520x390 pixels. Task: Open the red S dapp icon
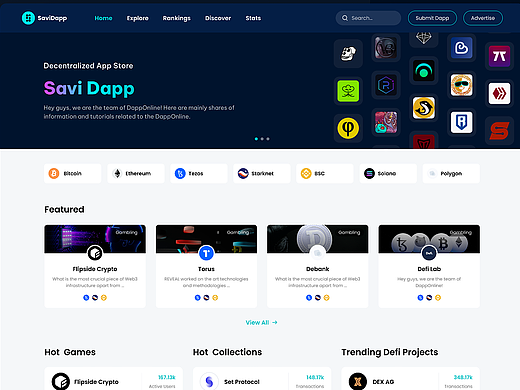coord(499,131)
